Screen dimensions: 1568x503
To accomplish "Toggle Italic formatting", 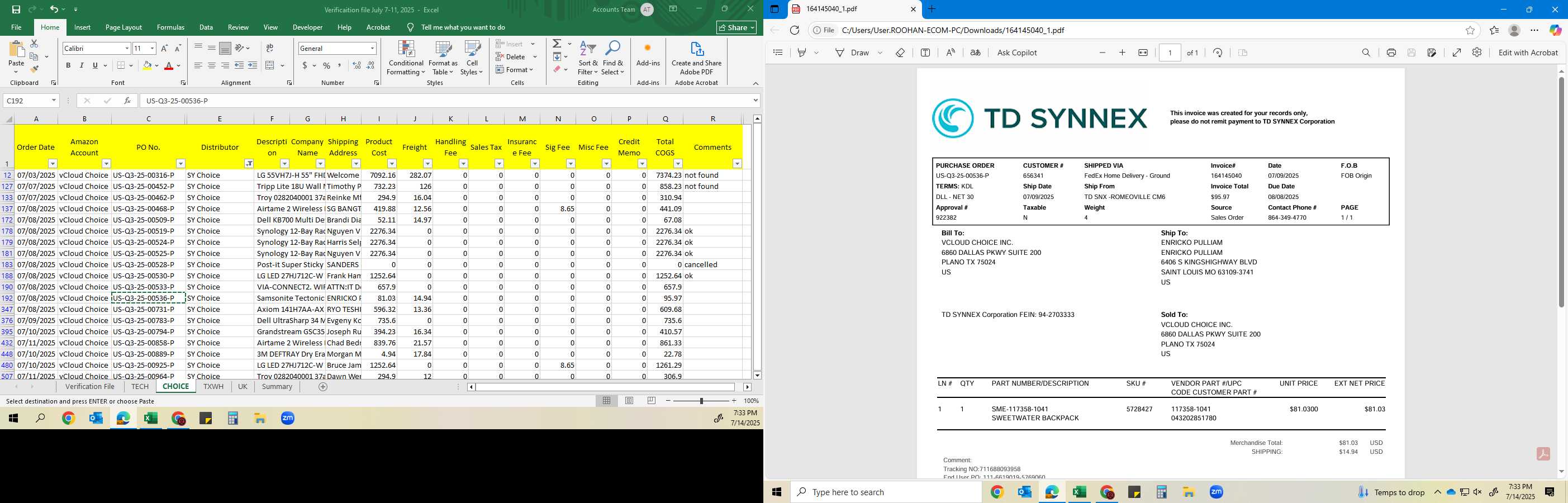I will pos(82,65).
